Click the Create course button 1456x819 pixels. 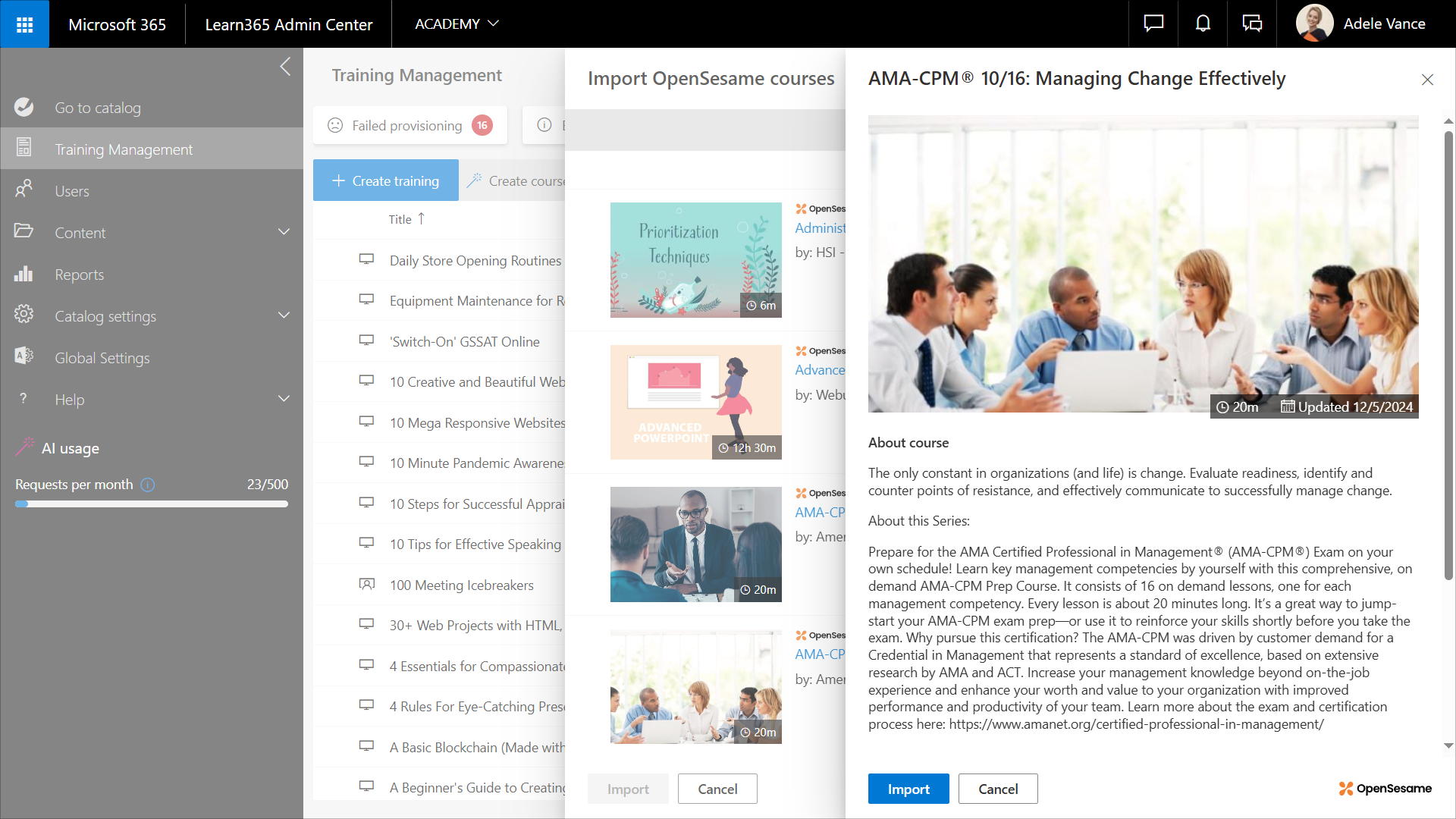(x=516, y=180)
